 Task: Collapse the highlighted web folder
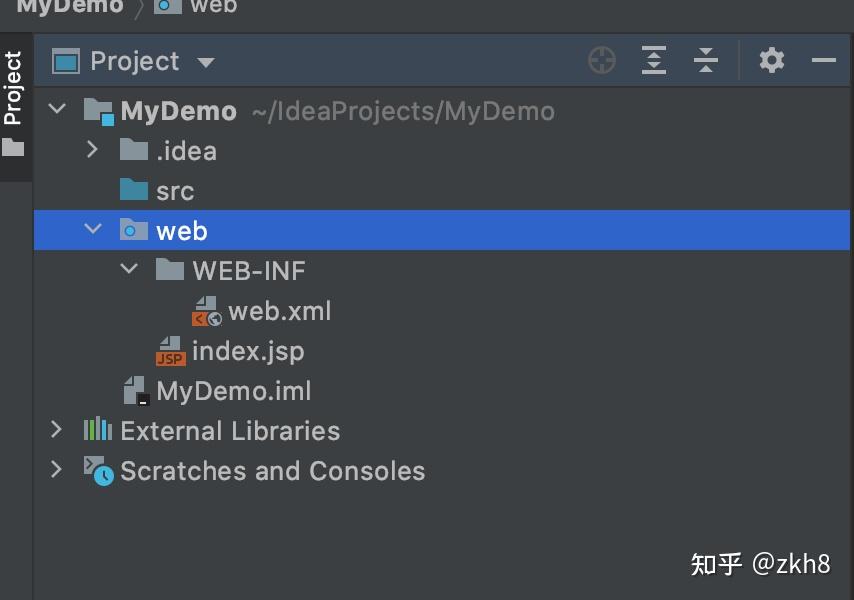click(x=93, y=229)
